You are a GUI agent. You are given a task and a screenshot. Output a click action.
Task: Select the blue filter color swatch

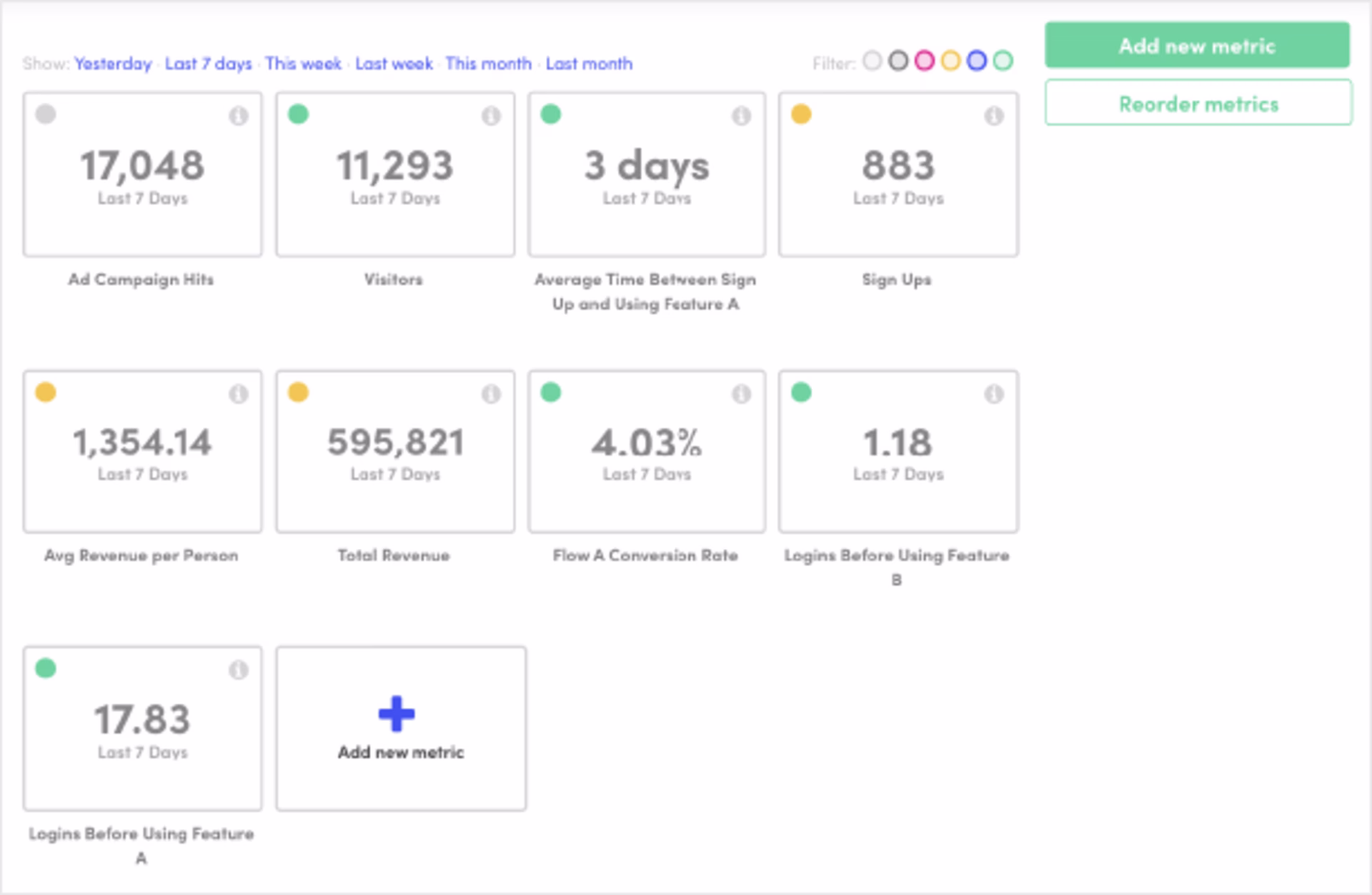click(x=977, y=62)
